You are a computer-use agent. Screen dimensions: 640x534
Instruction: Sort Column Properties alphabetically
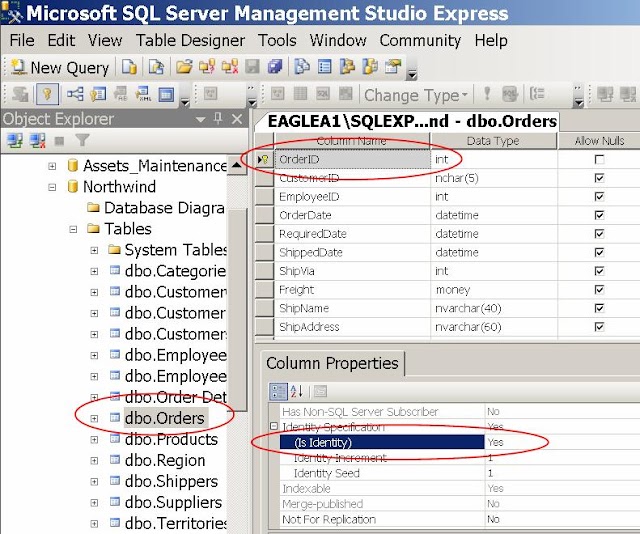click(x=297, y=391)
